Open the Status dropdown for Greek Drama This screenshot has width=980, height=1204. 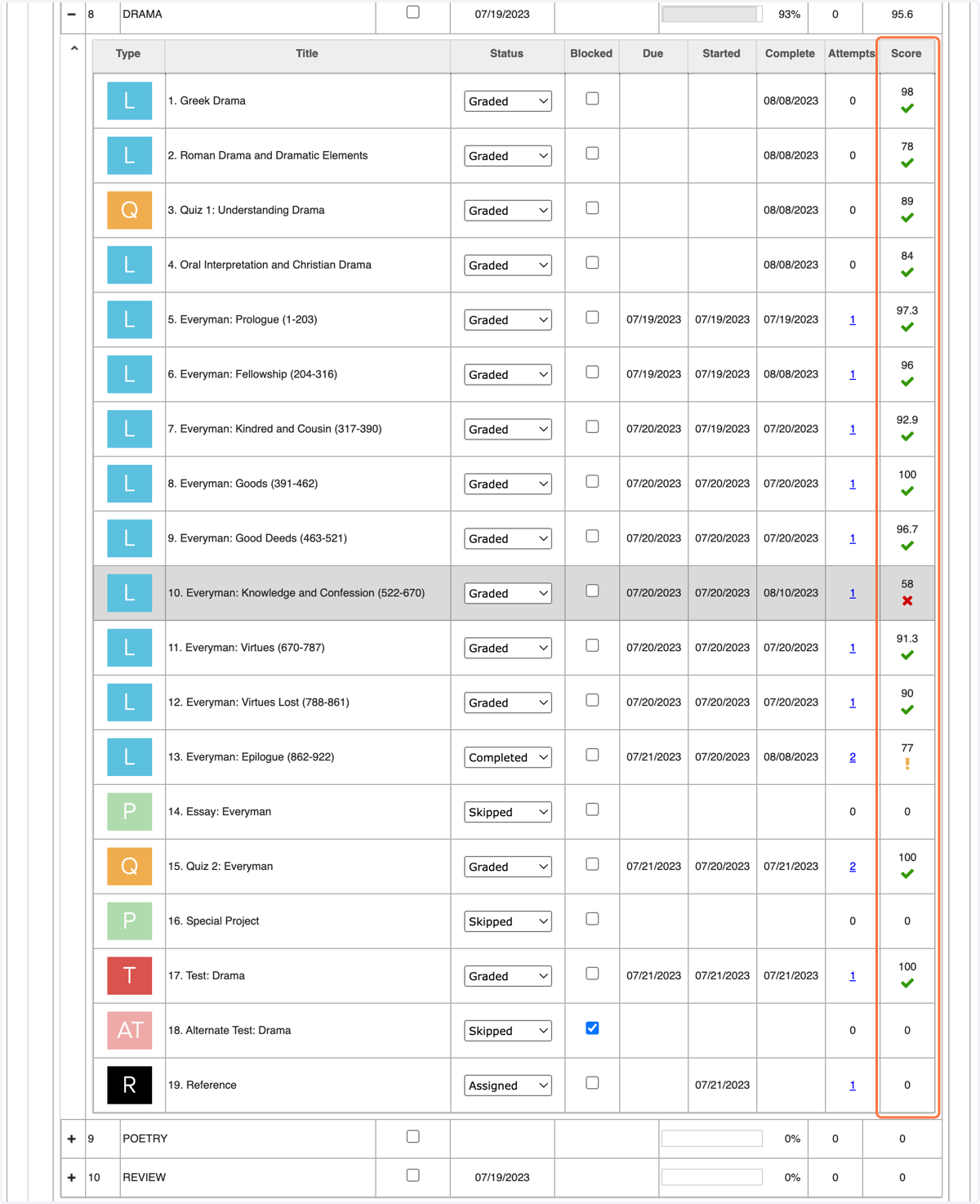coord(508,101)
